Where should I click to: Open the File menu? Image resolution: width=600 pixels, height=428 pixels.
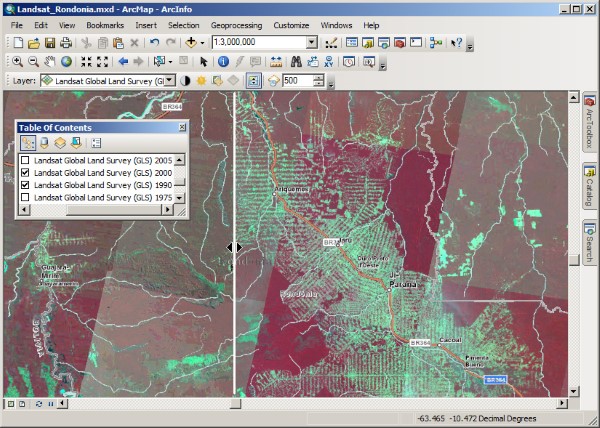coord(17,25)
